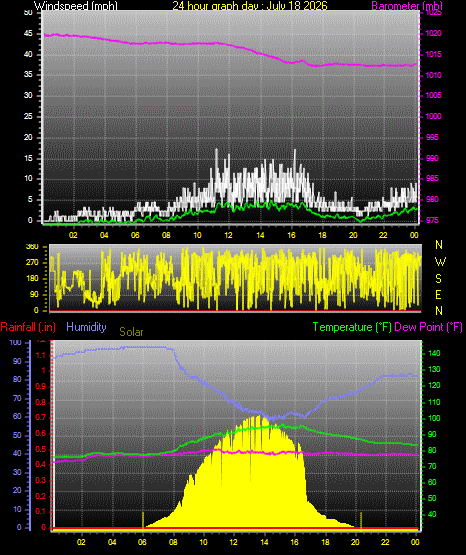Click the 0.1 rainfall axis value
Image resolution: width=466 pixels, height=555 pixels.
41,512
